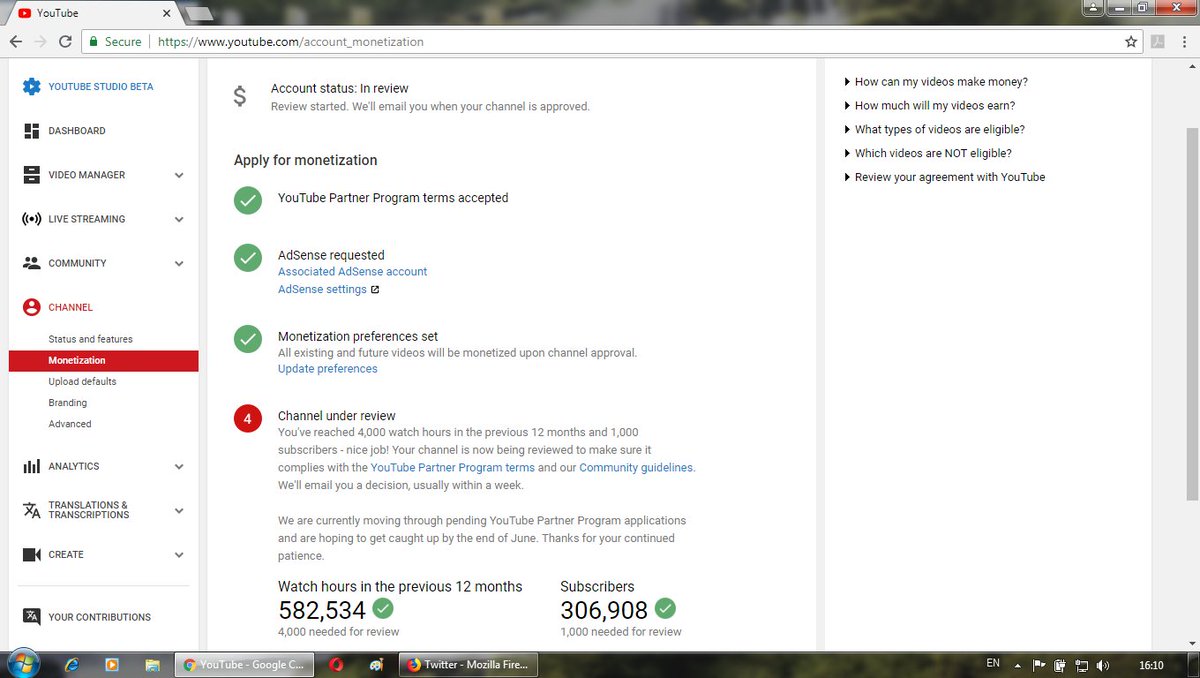Open the Chrome three-dot menu
Screen dimensions: 1200x678
(1184, 42)
